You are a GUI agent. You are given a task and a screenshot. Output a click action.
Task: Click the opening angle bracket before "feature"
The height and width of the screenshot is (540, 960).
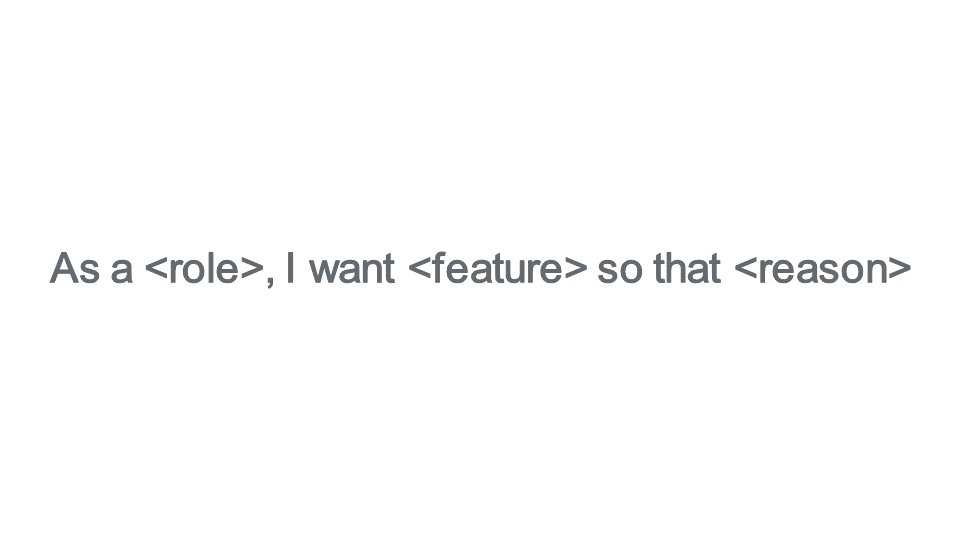pyautogui.click(x=419, y=269)
